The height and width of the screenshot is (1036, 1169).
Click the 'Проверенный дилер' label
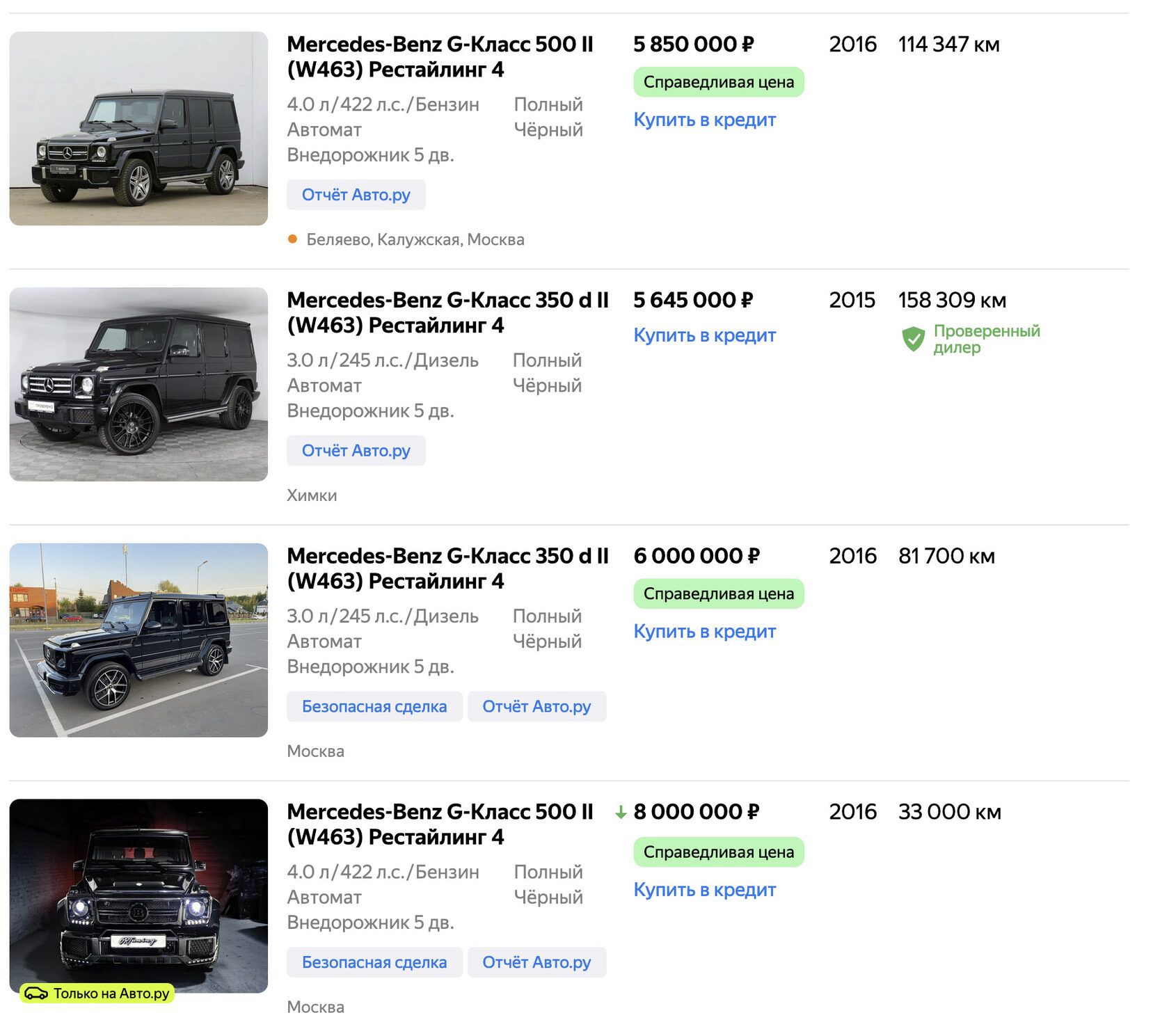pos(986,340)
